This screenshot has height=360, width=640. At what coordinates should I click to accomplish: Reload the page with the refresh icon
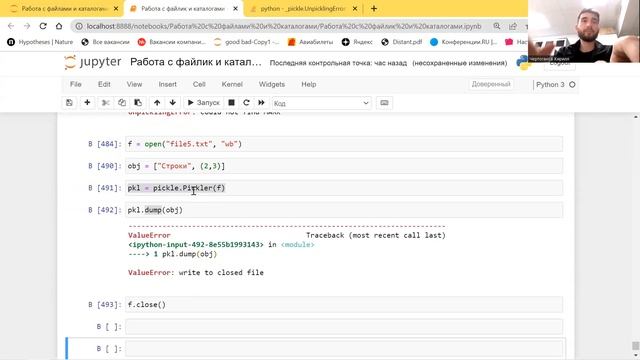[x=43, y=26]
